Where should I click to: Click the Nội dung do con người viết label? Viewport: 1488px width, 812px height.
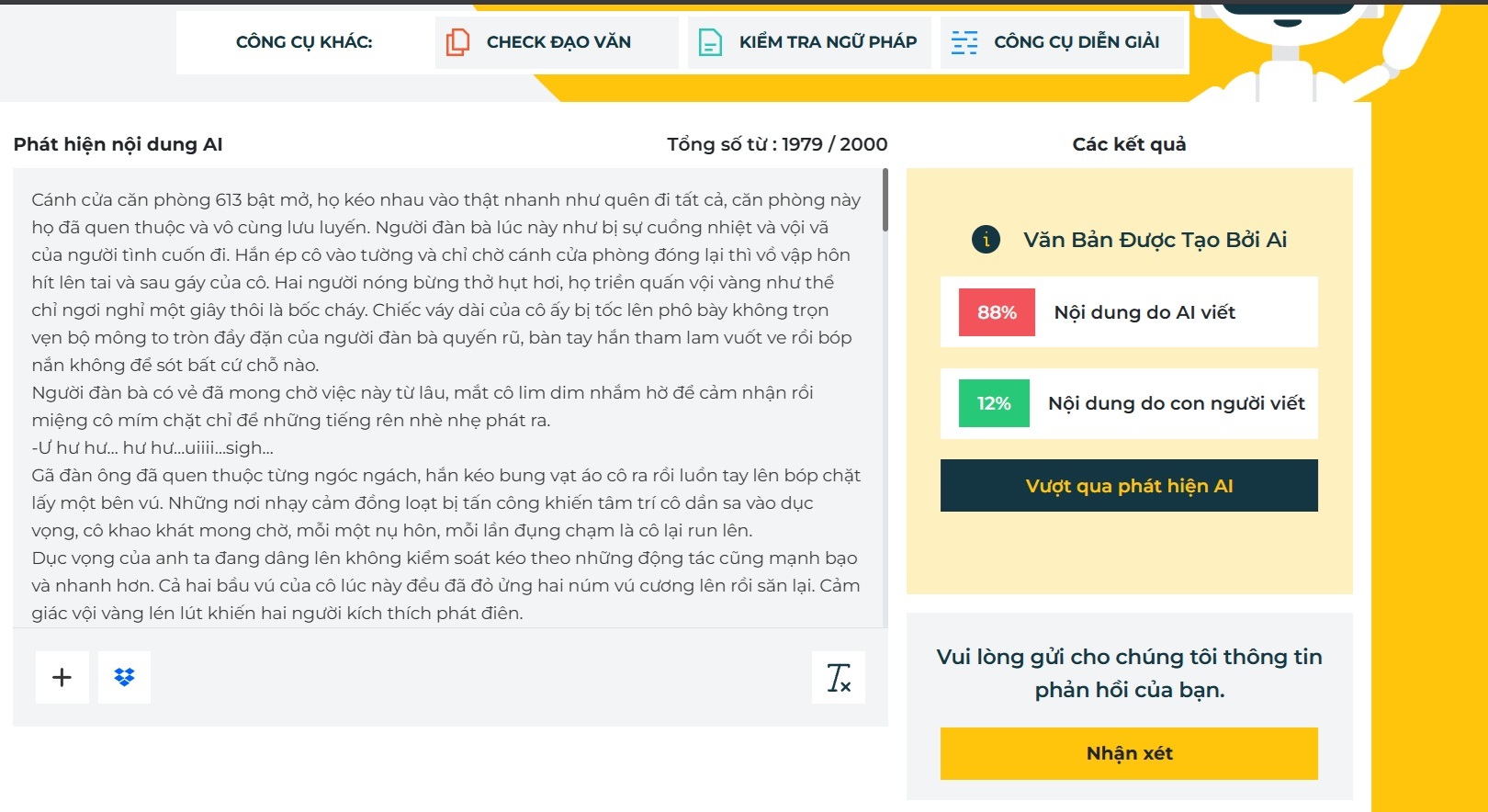(x=1176, y=403)
